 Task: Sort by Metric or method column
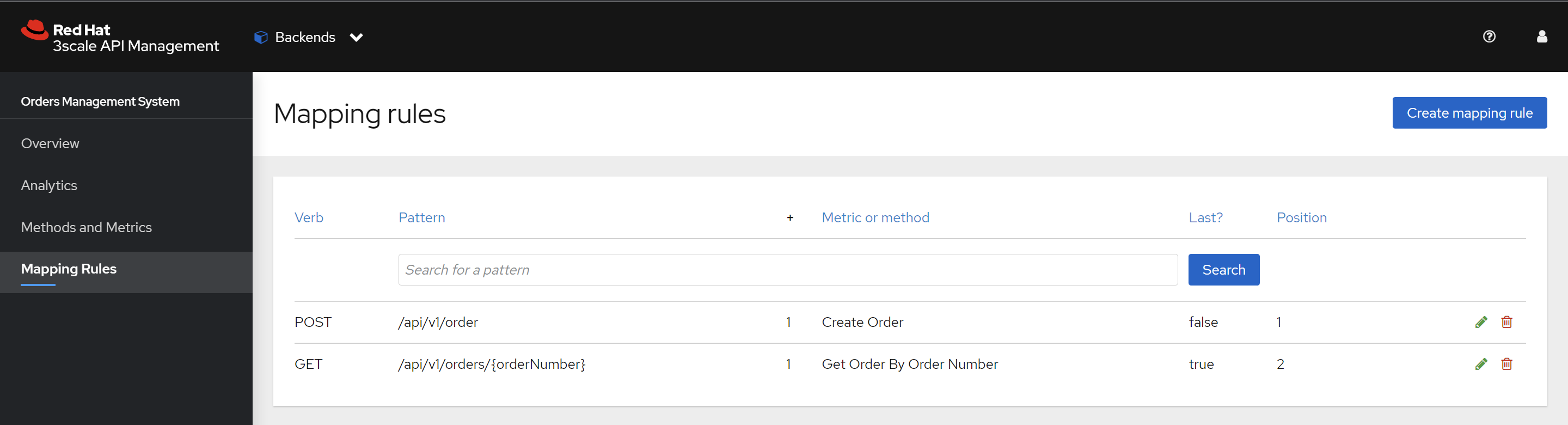(x=875, y=218)
